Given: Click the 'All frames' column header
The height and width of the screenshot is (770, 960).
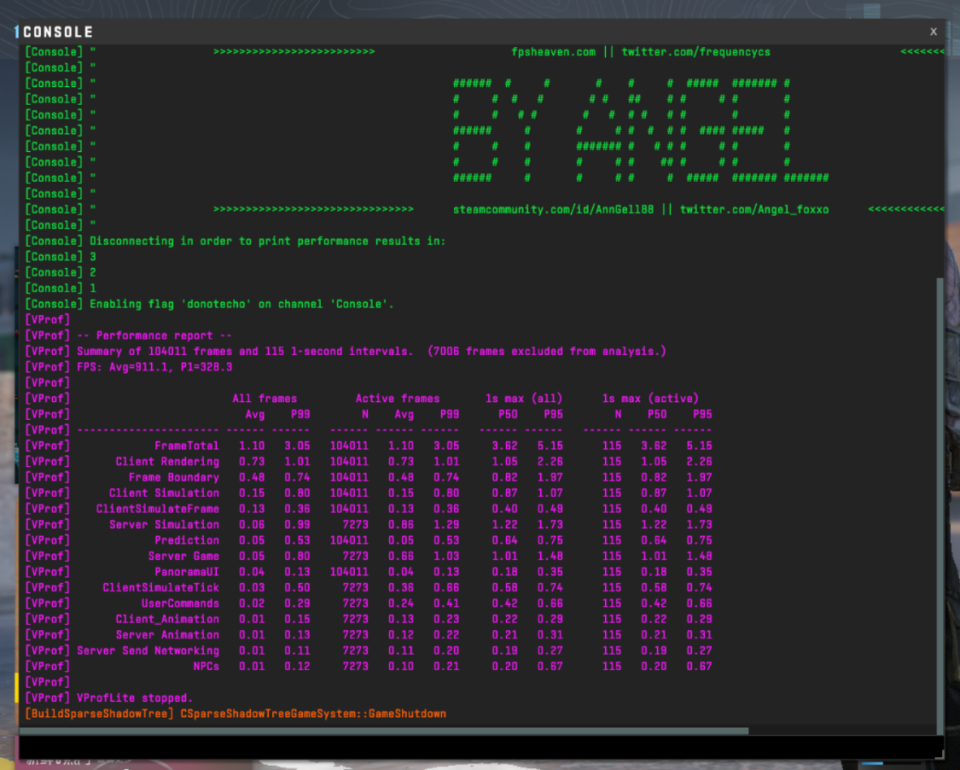Looking at the screenshot, I should tap(264, 398).
